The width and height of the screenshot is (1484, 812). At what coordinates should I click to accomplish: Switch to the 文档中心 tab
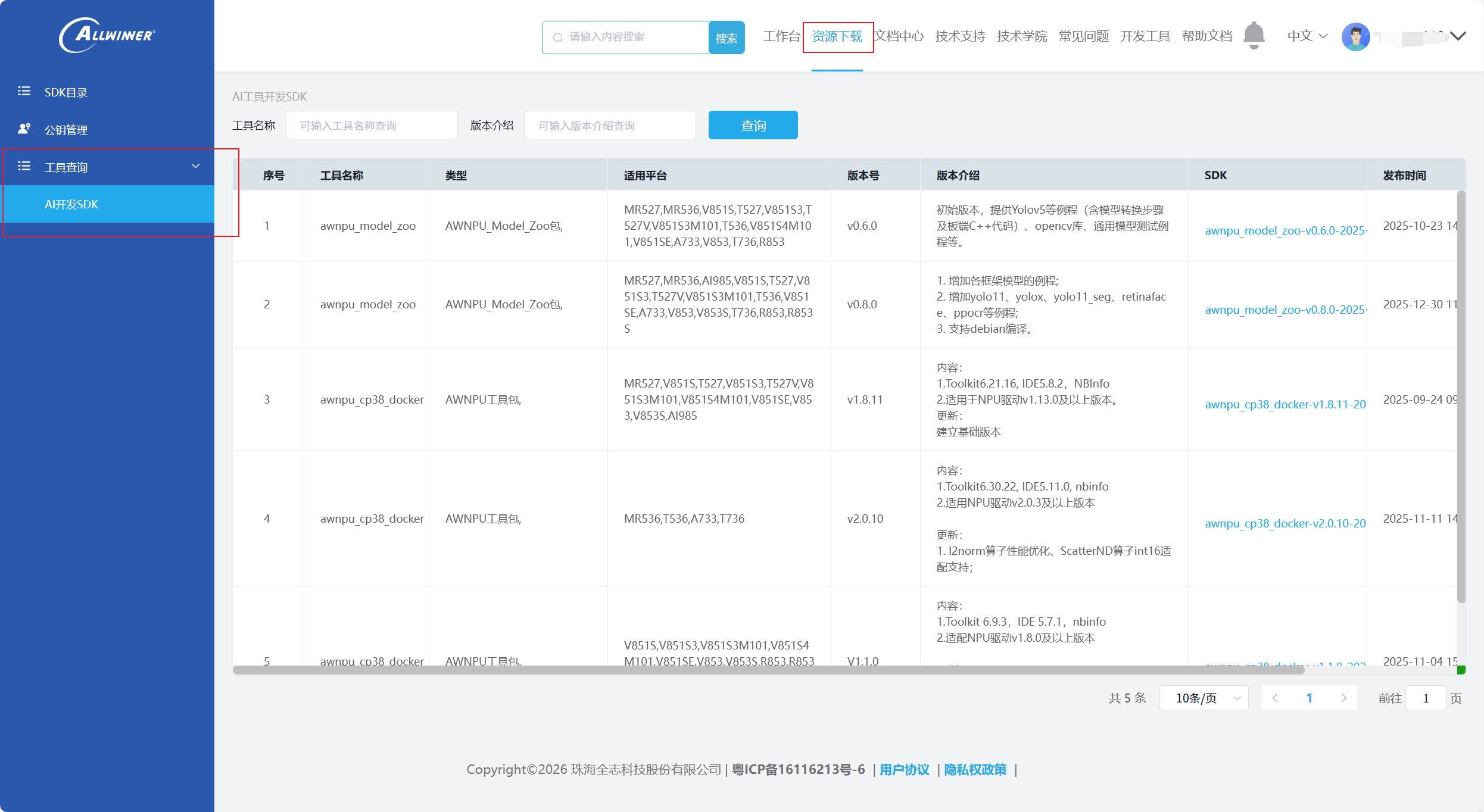[899, 36]
